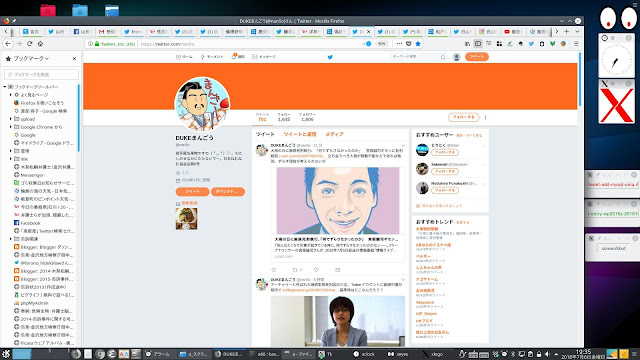Click the bookmarks search field
This screenshot has height=360, width=640.
pyautogui.click(x=41, y=74)
